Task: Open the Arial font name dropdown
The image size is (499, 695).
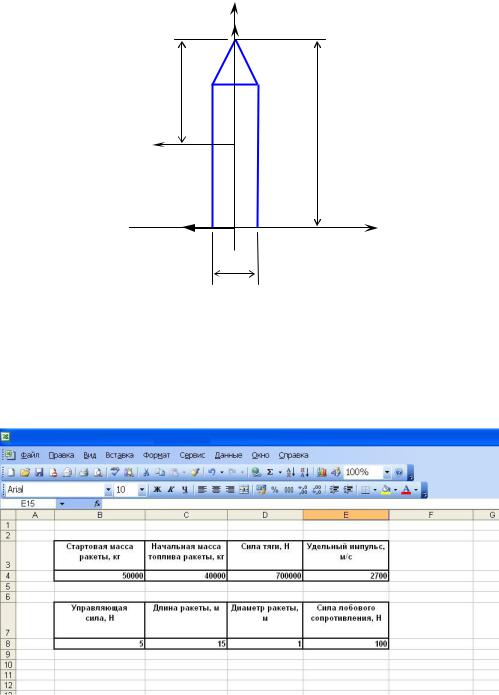Action: (x=108, y=490)
